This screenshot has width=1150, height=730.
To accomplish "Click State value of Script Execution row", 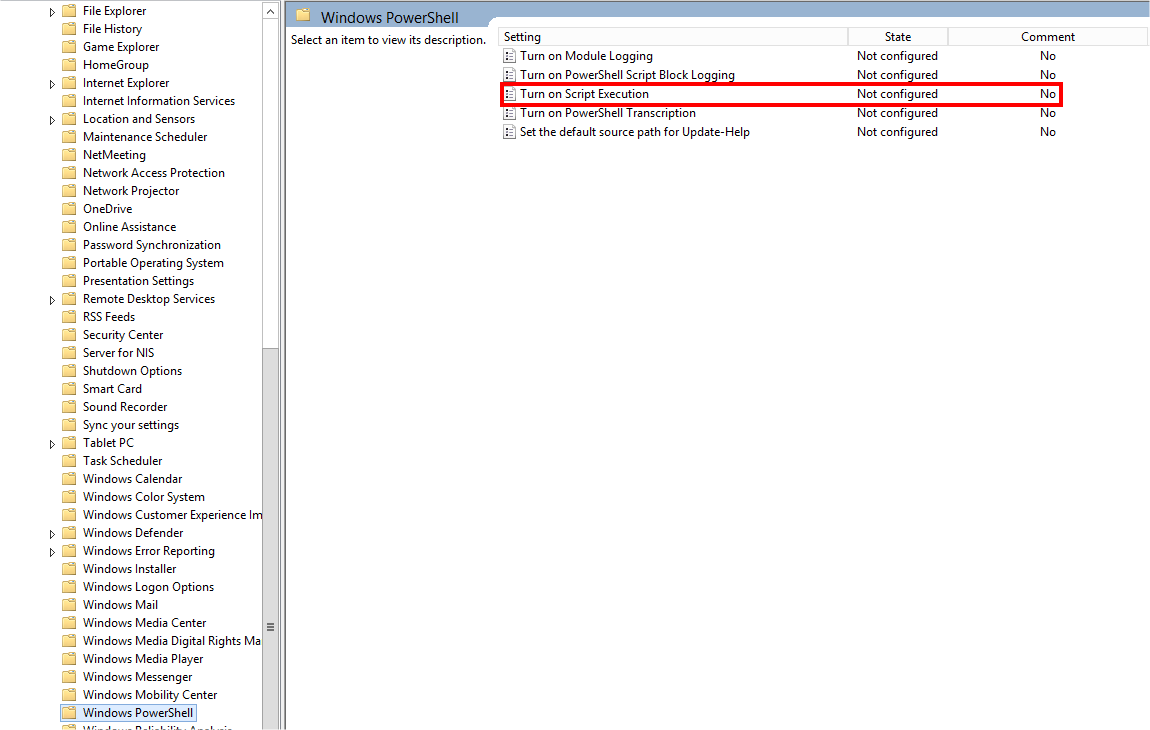I will 897,94.
